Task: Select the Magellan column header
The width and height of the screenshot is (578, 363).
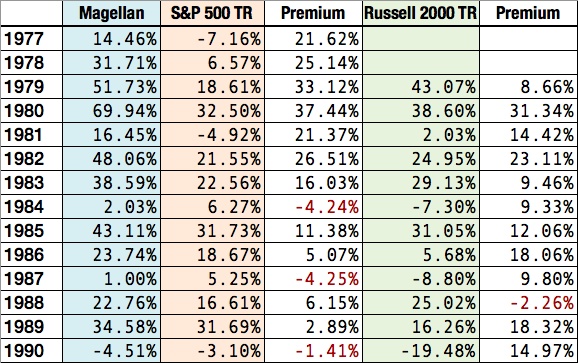Action: click(x=112, y=13)
